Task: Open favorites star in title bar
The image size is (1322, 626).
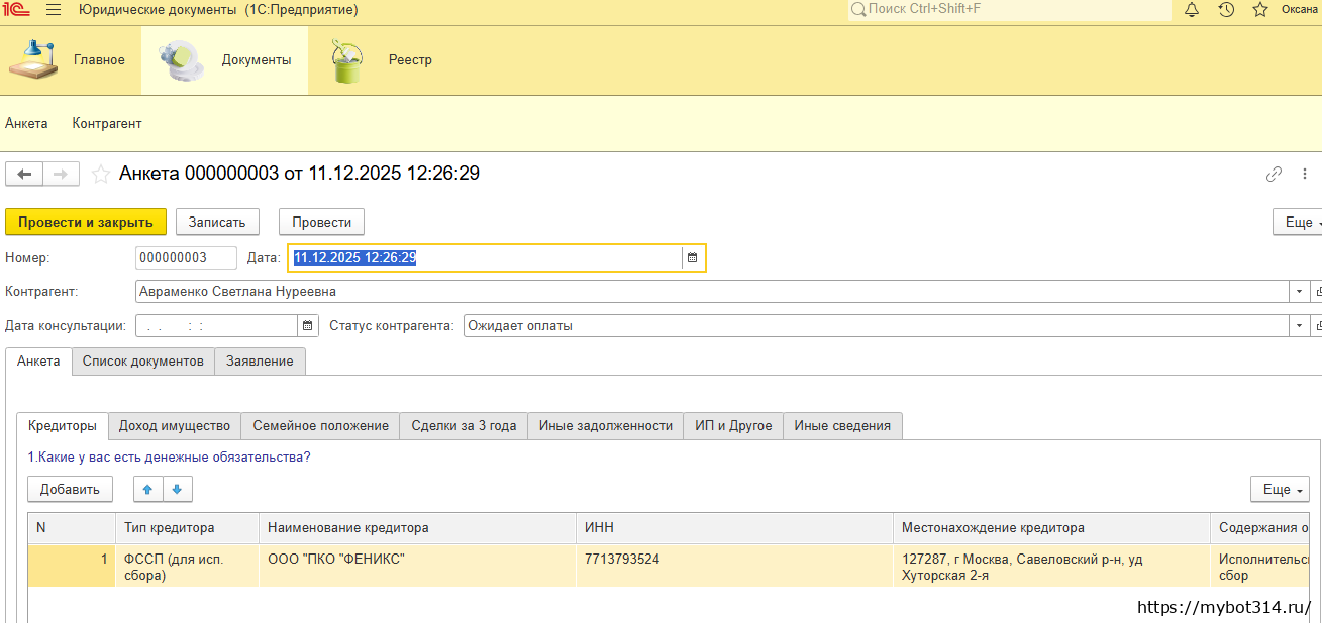Action: (1260, 10)
